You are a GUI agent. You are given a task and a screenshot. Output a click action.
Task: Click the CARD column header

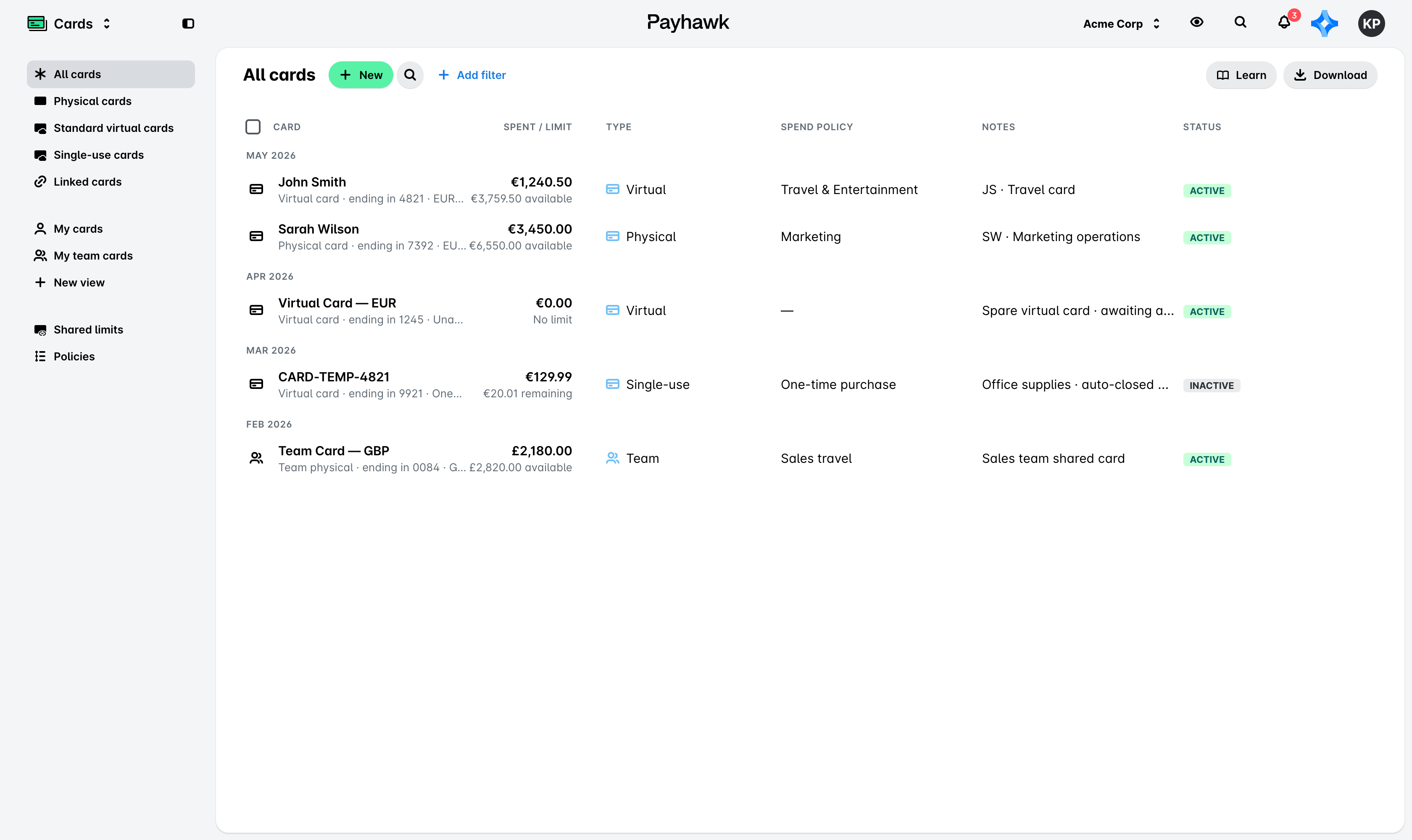[287, 127]
